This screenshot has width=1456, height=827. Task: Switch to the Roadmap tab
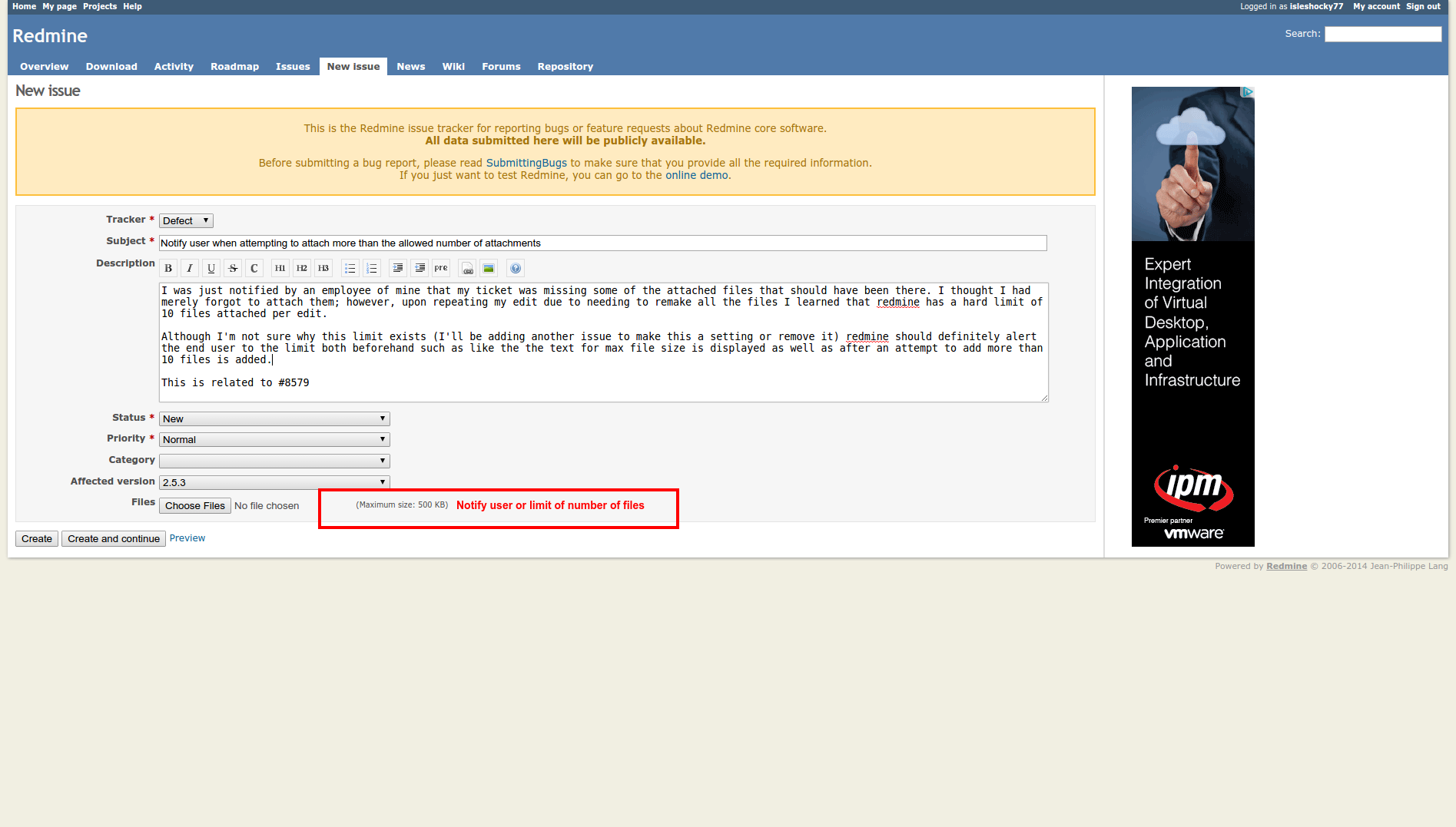coord(234,67)
